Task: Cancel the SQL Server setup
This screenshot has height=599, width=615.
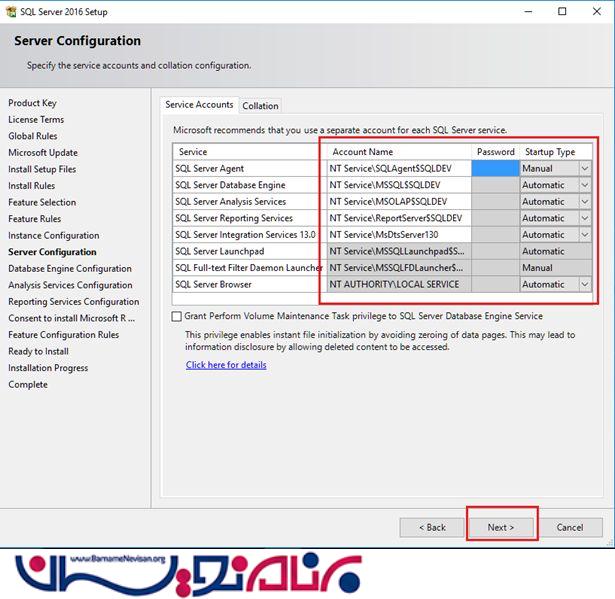Action: 569,527
